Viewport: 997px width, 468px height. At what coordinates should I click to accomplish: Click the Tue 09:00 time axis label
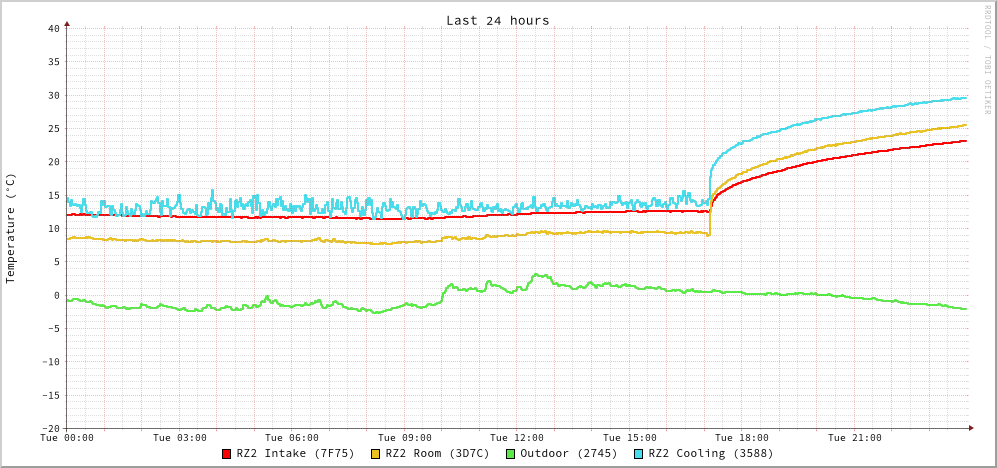click(405, 438)
